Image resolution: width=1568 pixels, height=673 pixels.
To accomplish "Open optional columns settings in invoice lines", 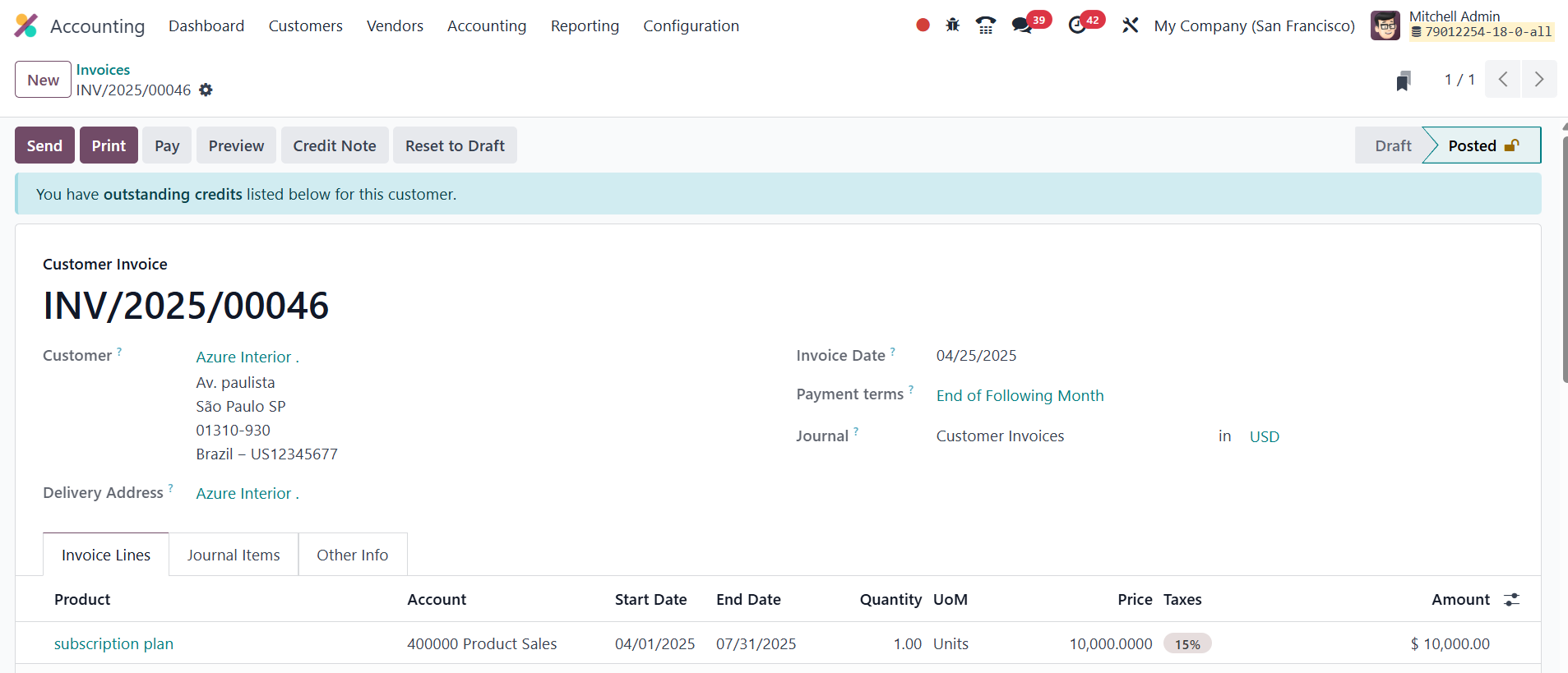I will (1511, 600).
